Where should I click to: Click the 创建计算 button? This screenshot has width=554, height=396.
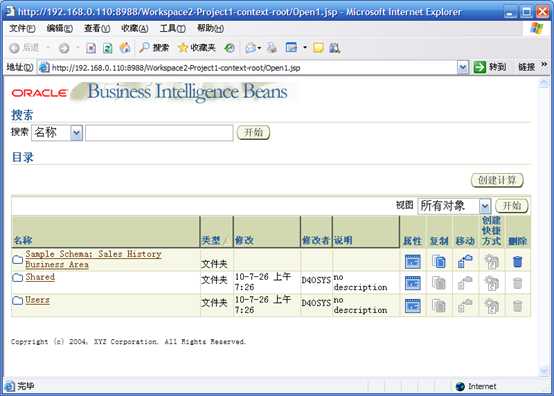[497, 181]
